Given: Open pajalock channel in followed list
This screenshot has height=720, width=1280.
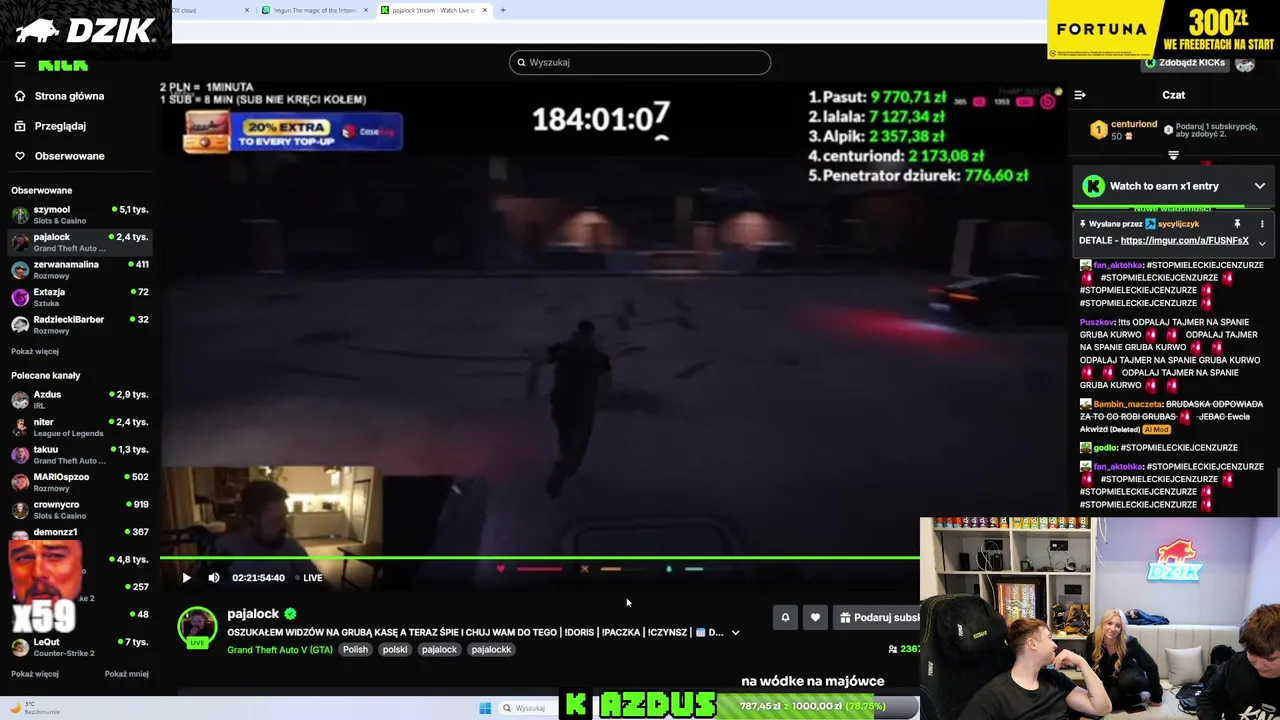Looking at the screenshot, I should pyautogui.click(x=80, y=242).
